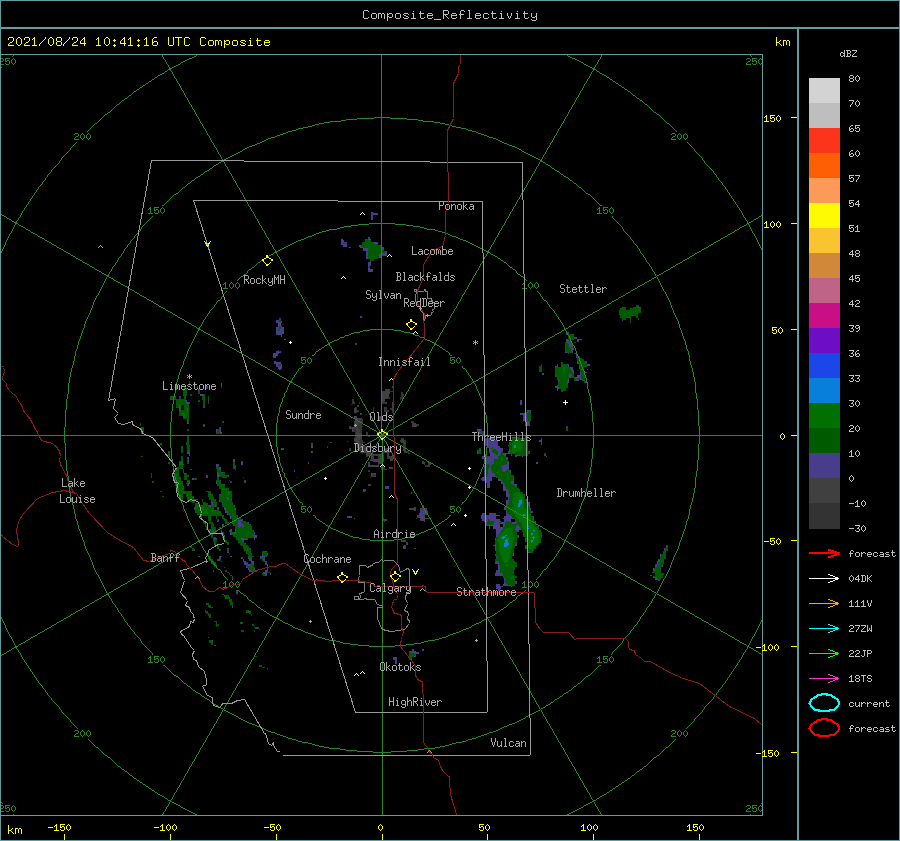Viewport: 900px width, 841px height.
Task: Click the white 04DK arrow legend icon
Action: coord(824,578)
